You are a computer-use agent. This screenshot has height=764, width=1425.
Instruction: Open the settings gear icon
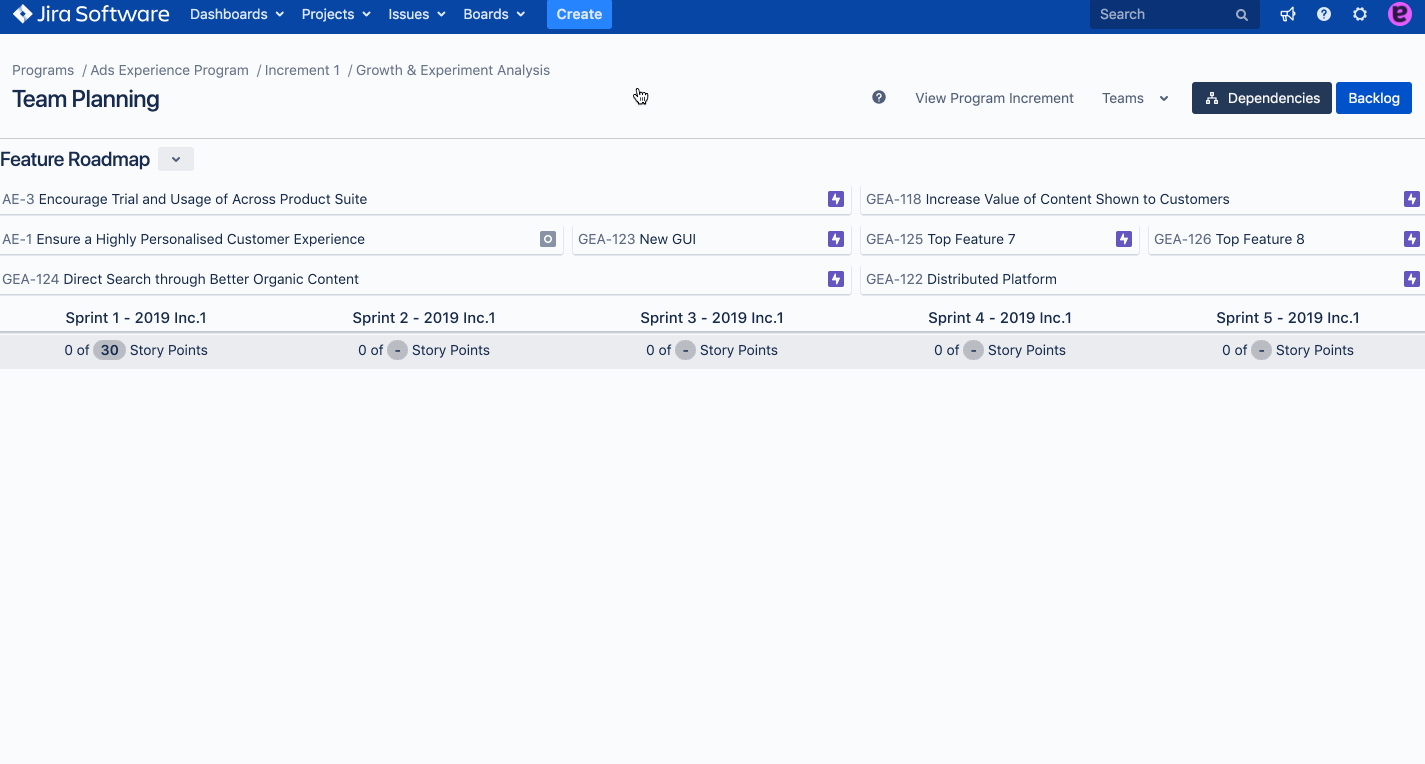1360,14
